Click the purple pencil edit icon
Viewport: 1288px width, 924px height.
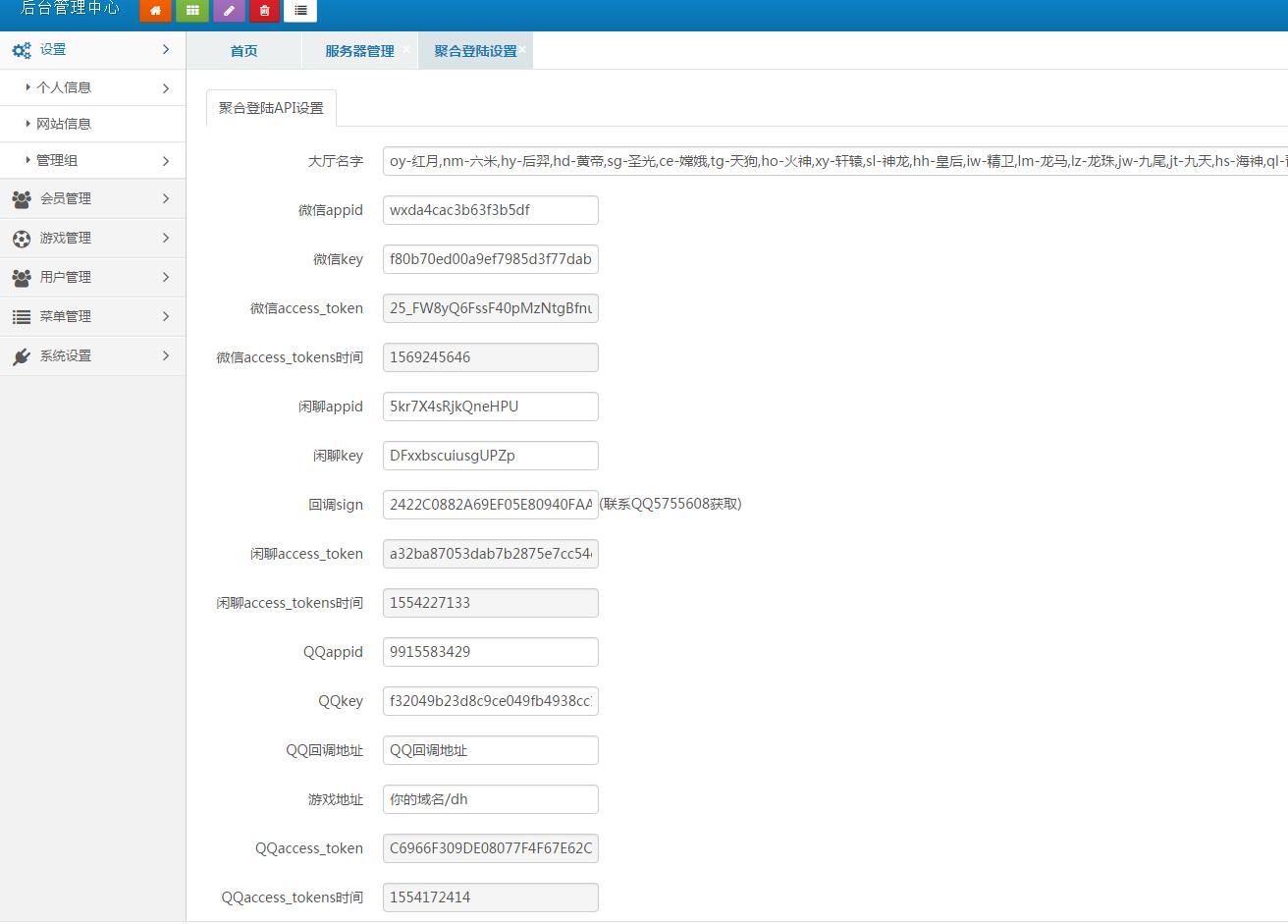coord(229,11)
